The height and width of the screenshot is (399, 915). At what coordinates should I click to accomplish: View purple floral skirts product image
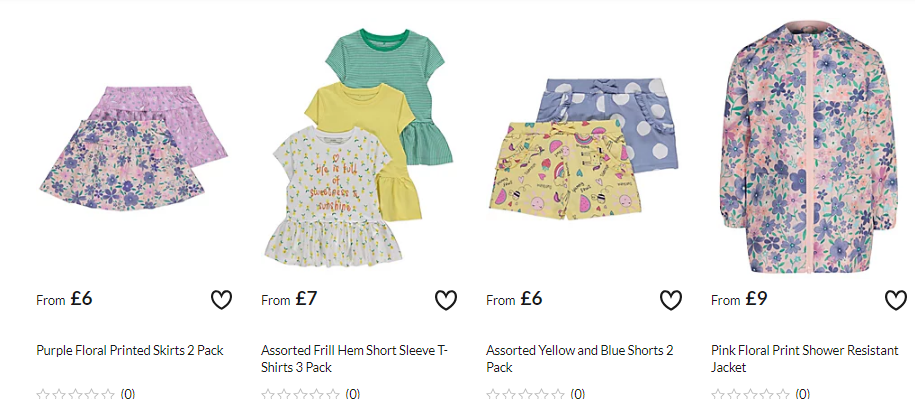[133, 148]
